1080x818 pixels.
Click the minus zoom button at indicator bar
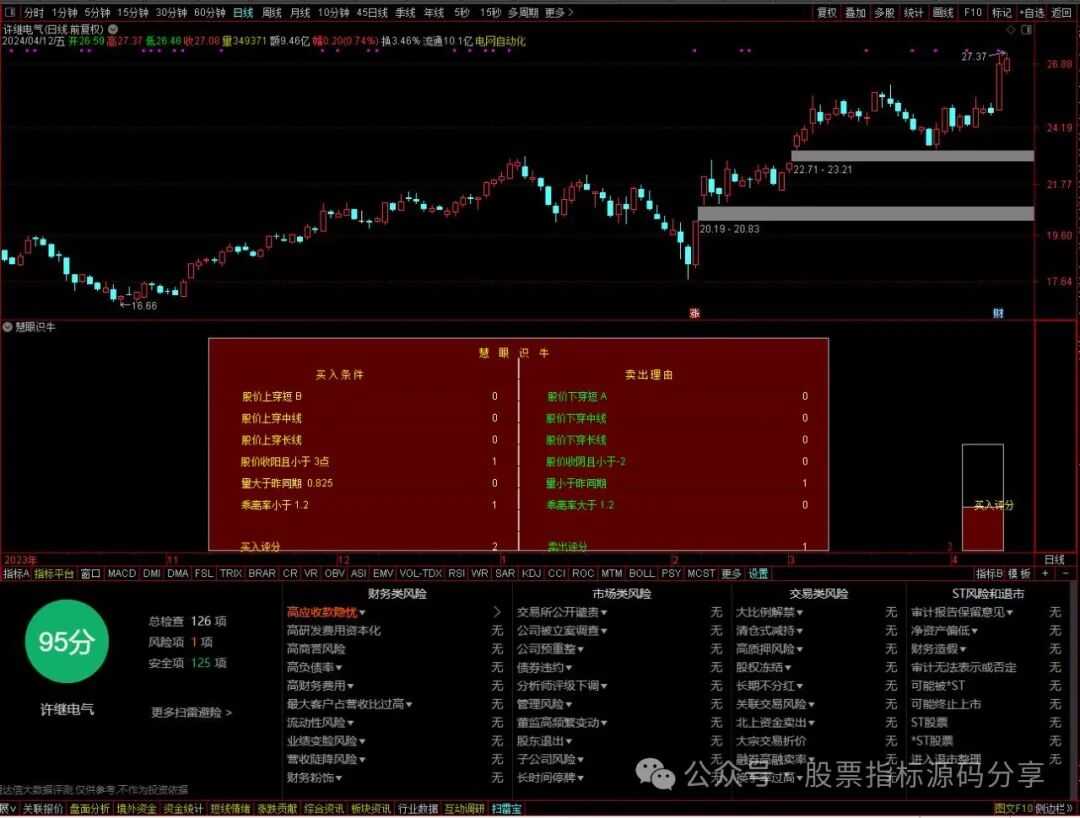click(x=1066, y=573)
